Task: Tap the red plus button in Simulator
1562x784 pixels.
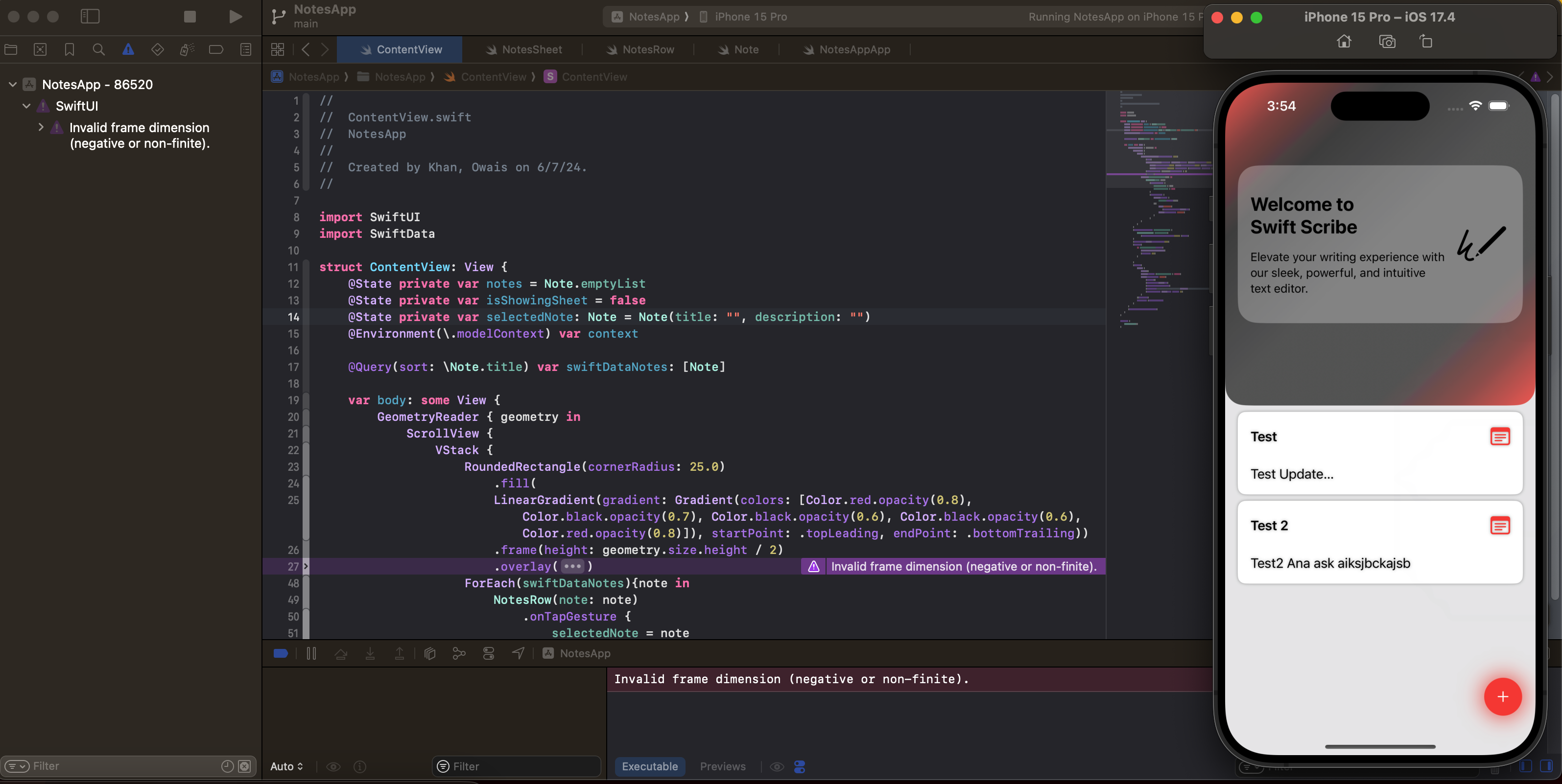Action: tap(1502, 697)
